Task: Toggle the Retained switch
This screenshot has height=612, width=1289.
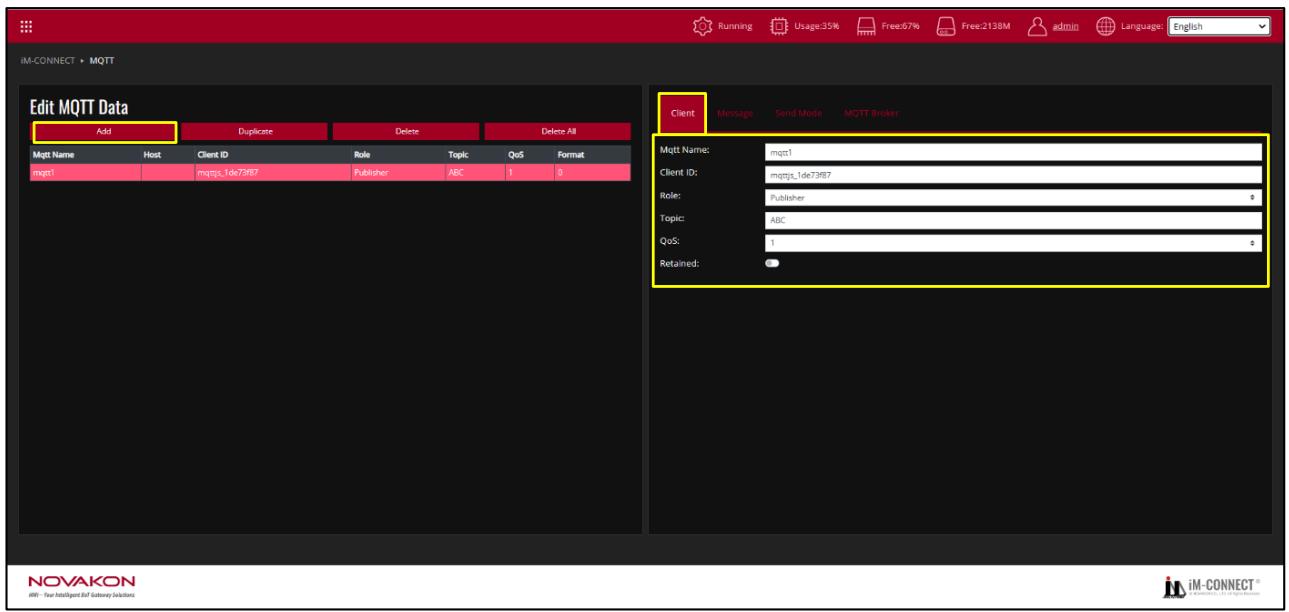Action: (772, 264)
